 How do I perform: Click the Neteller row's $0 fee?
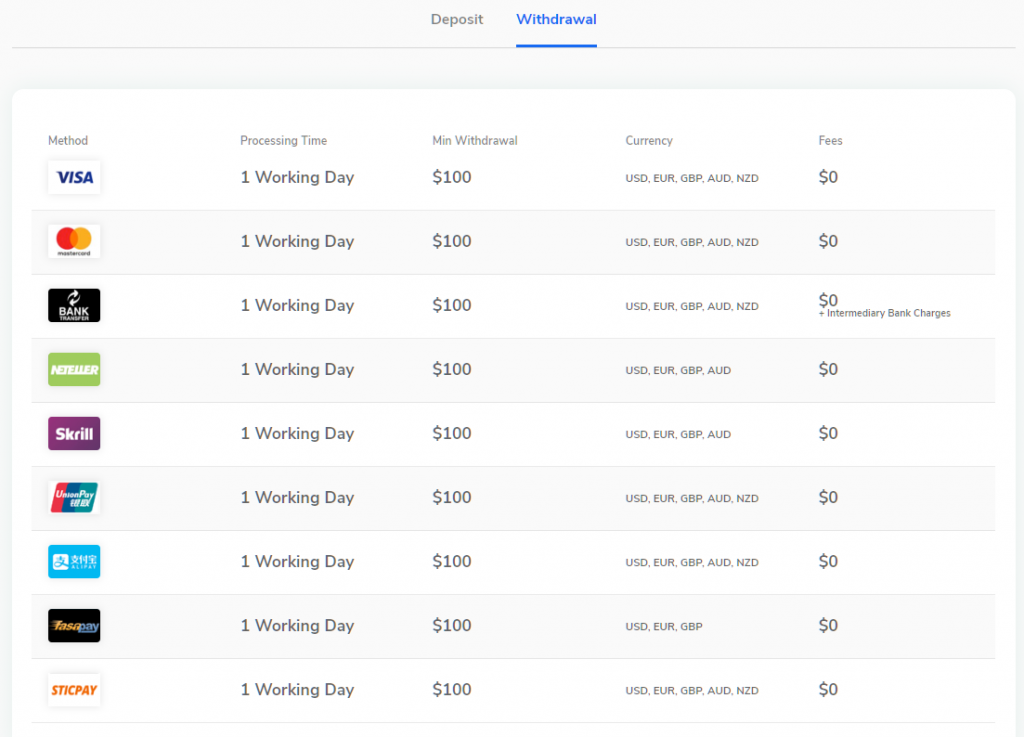point(828,369)
